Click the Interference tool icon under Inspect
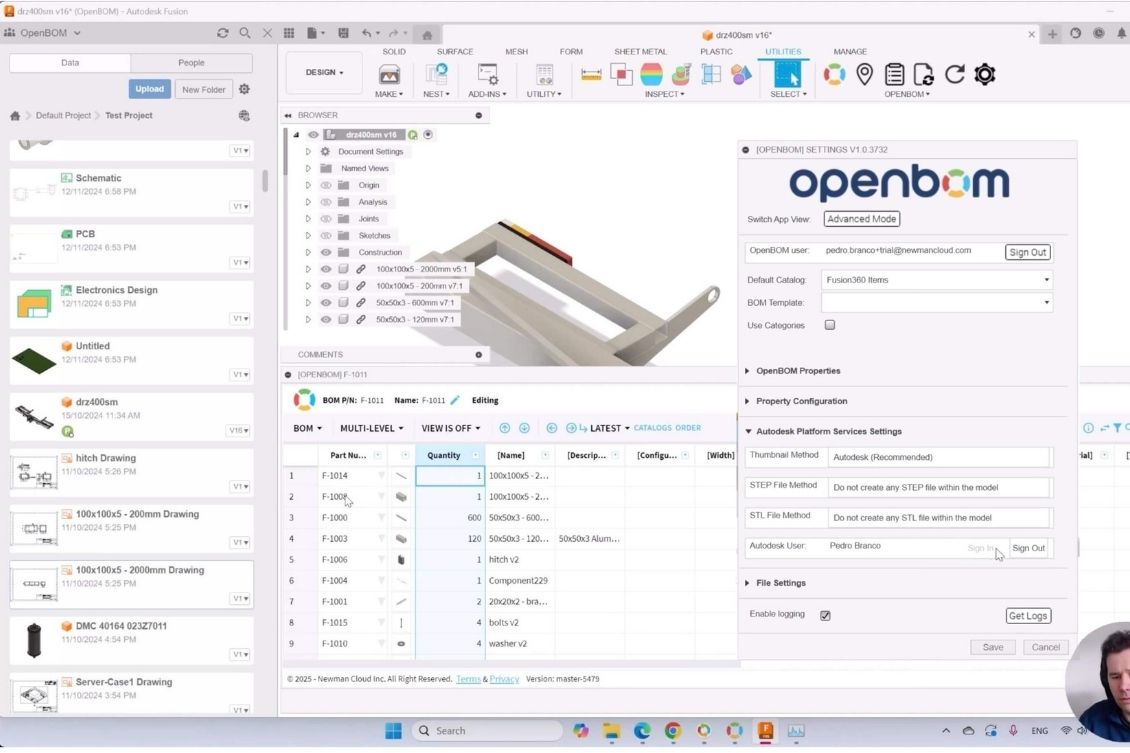This screenshot has height=753, width=1130. [x=621, y=74]
